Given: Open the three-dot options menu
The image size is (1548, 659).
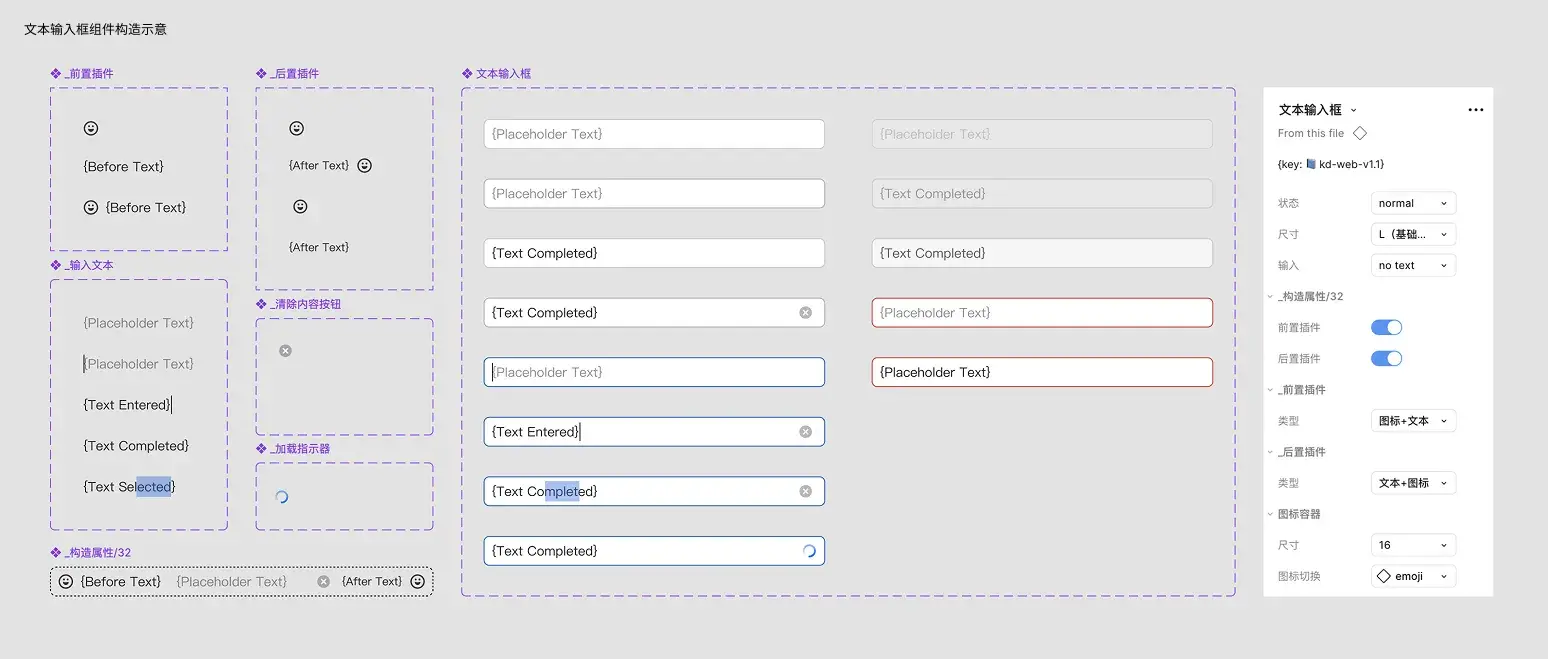Looking at the screenshot, I should coord(1476,110).
